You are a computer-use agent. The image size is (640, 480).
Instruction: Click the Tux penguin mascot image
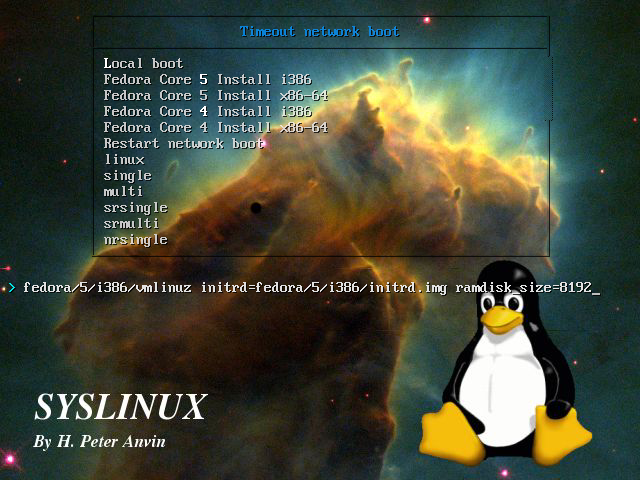click(505, 363)
